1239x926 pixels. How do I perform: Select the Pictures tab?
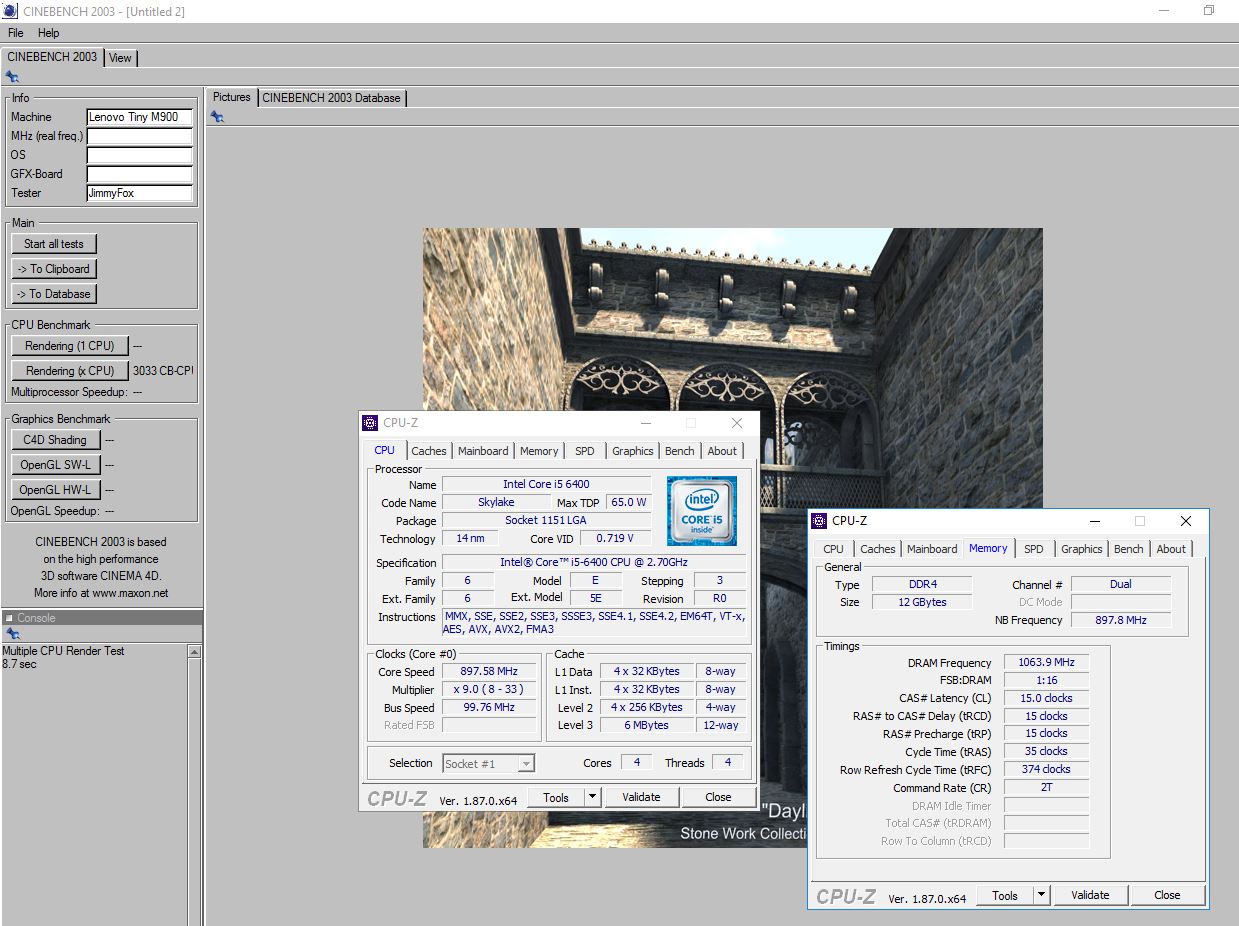232,97
